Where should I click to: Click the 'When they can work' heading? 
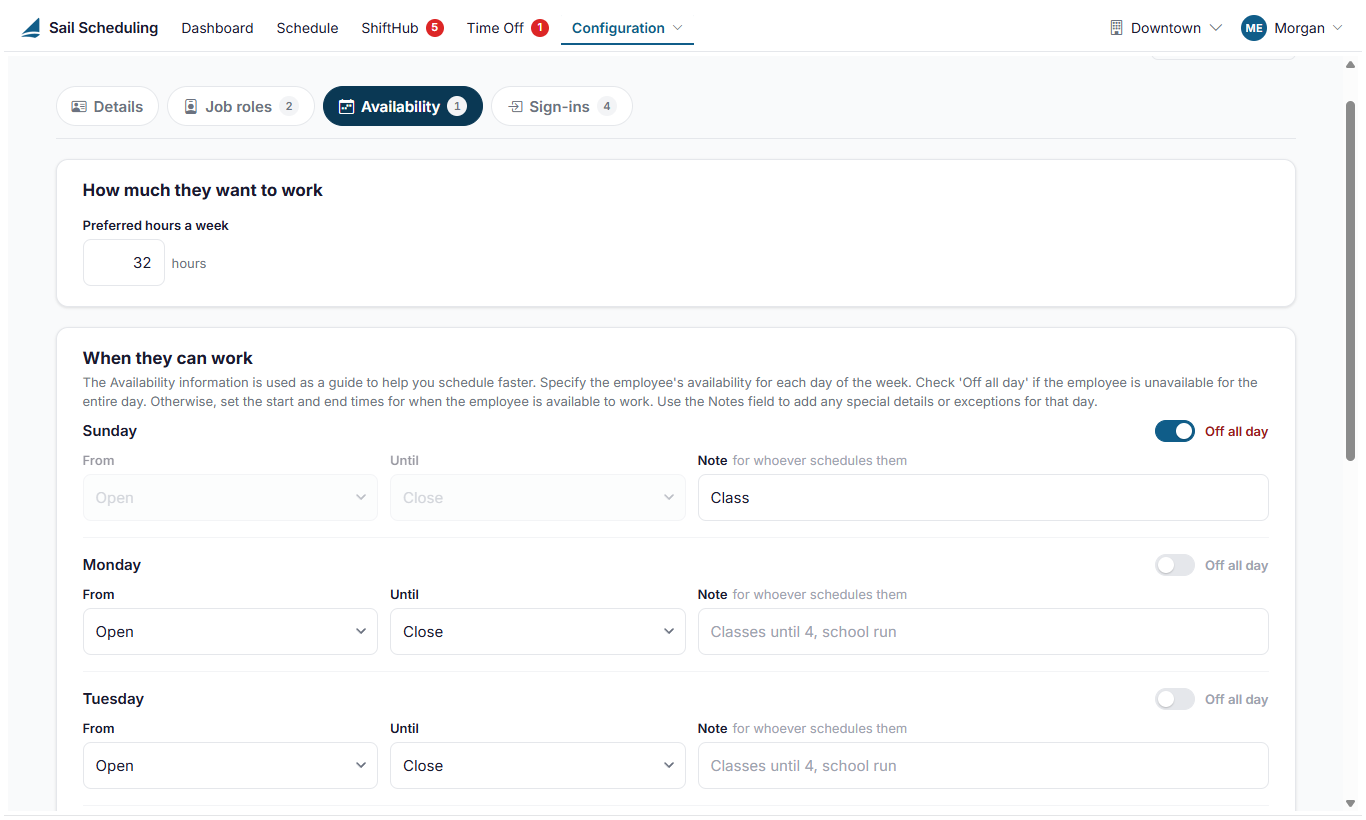click(168, 358)
